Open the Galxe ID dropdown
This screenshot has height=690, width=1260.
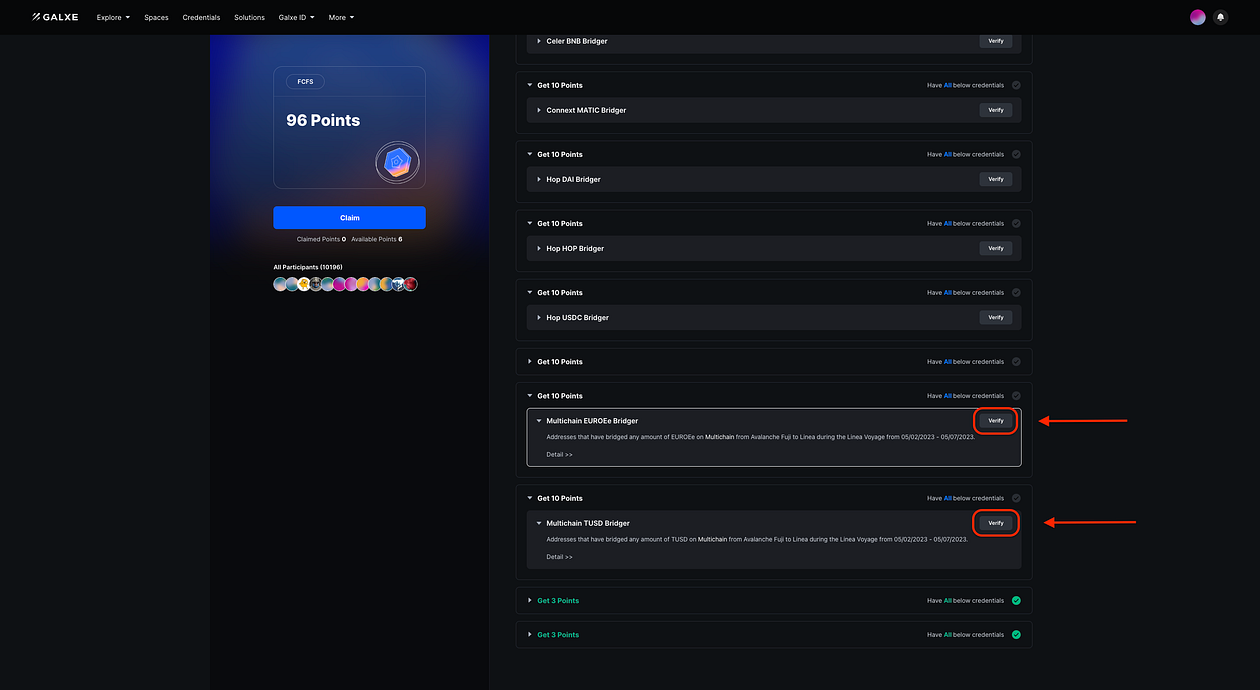pyautogui.click(x=296, y=17)
